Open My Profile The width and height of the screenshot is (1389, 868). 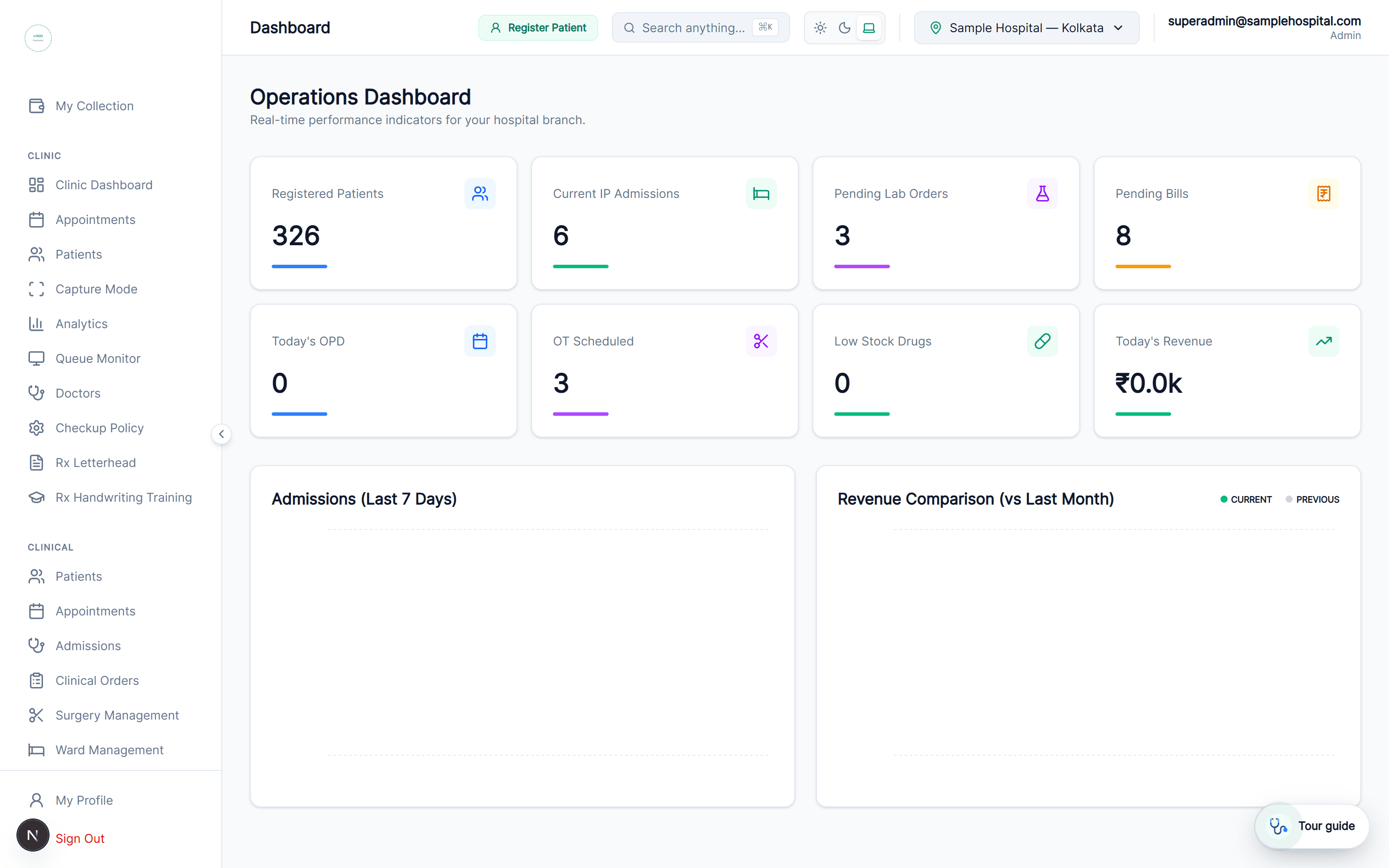pos(111,800)
